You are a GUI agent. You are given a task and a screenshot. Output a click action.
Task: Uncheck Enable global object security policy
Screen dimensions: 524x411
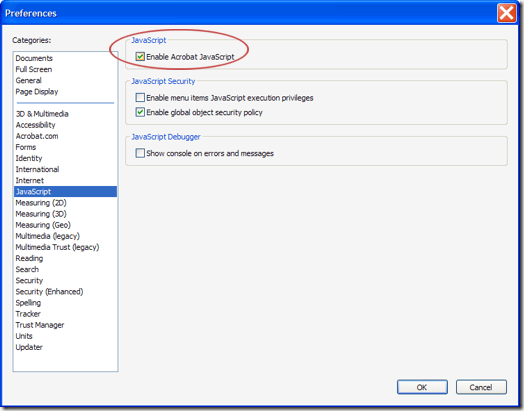(140, 112)
